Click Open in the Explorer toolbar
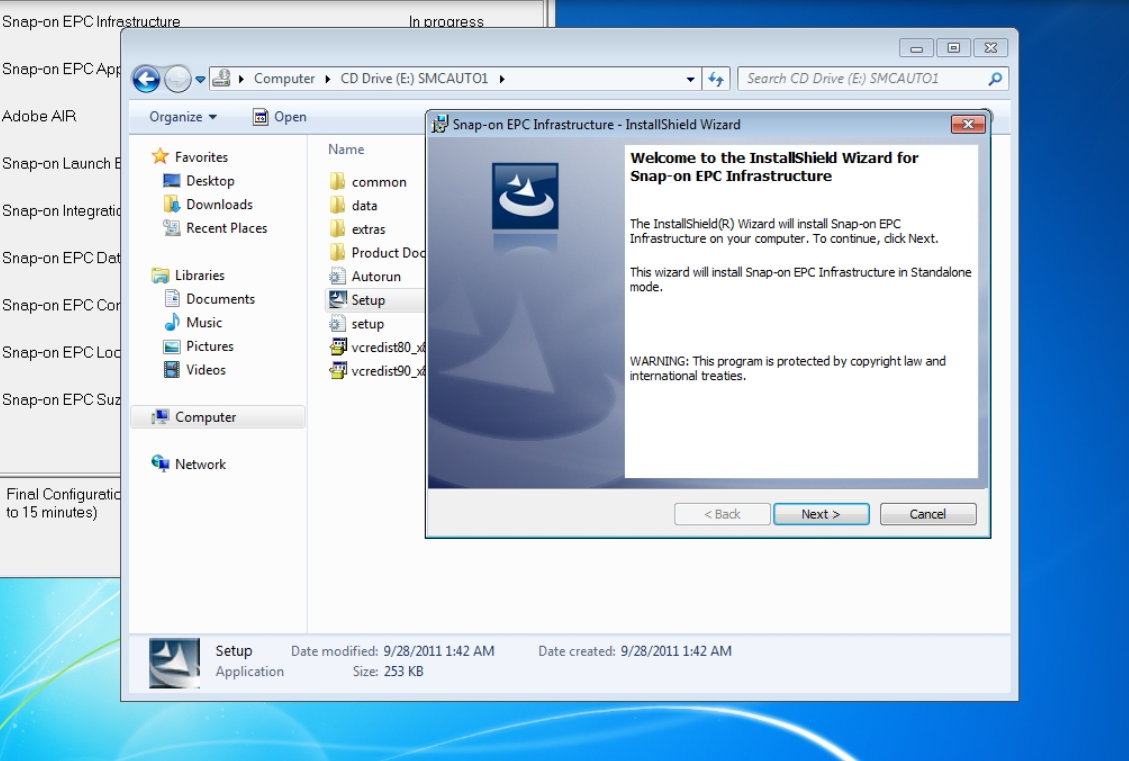 pyautogui.click(x=280, y=117)
